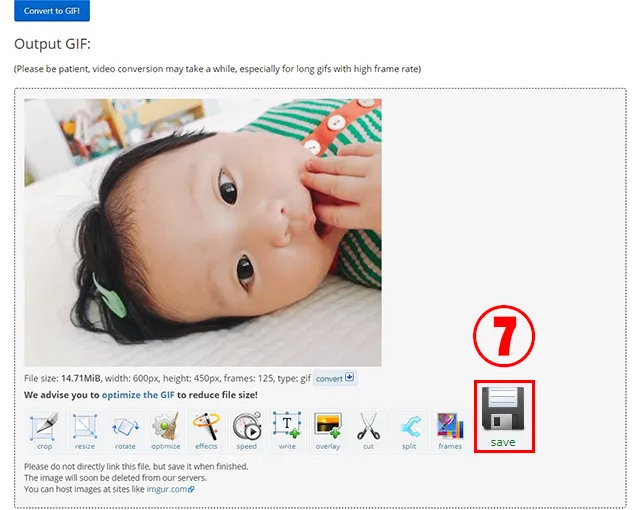Viewport: 640px width, 510px height.
Task: Save the GIF with floppy disk icon
Action: click(504, 417)
